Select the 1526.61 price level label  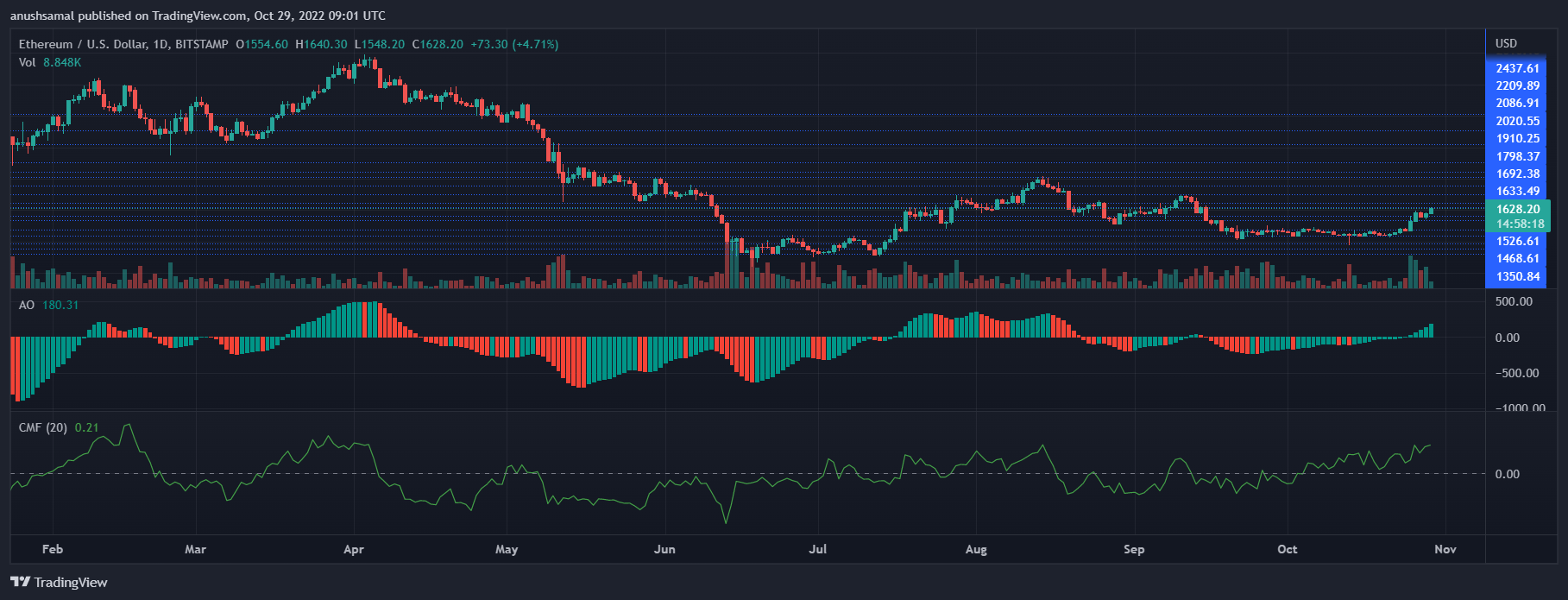(x=1517, y=241)
